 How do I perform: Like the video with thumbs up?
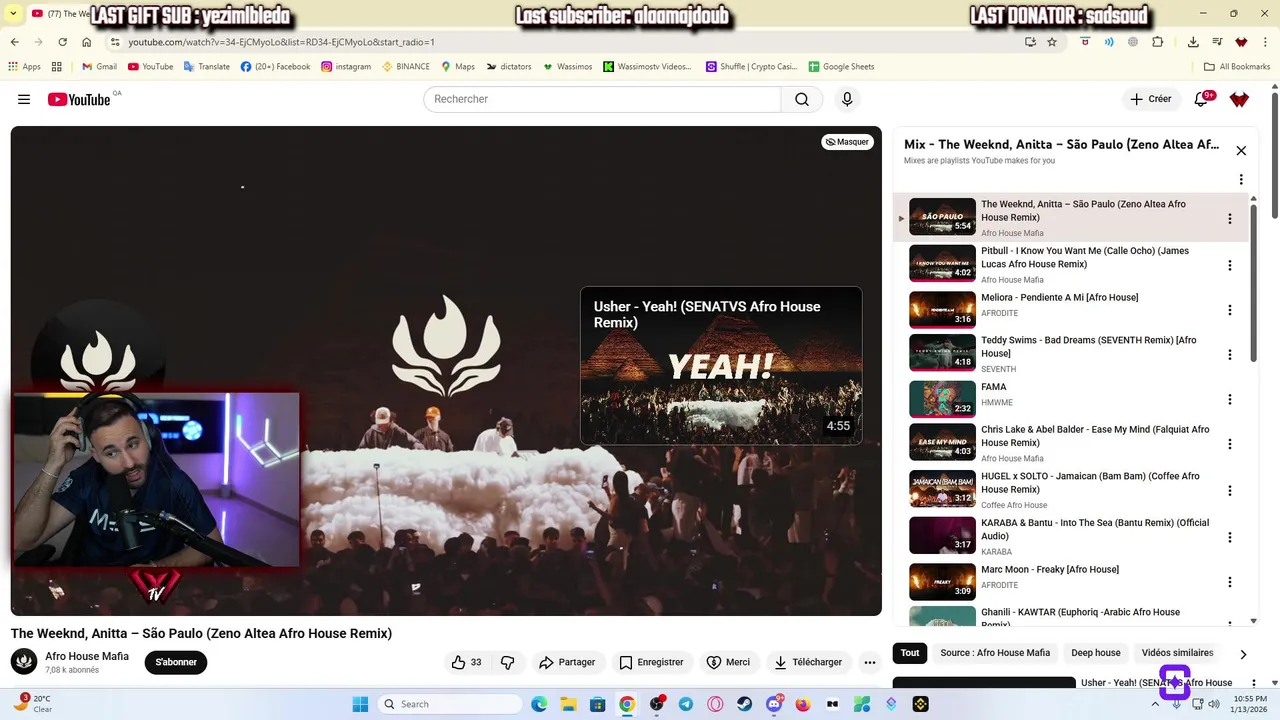pyautogui.click(x=466, y=662)
